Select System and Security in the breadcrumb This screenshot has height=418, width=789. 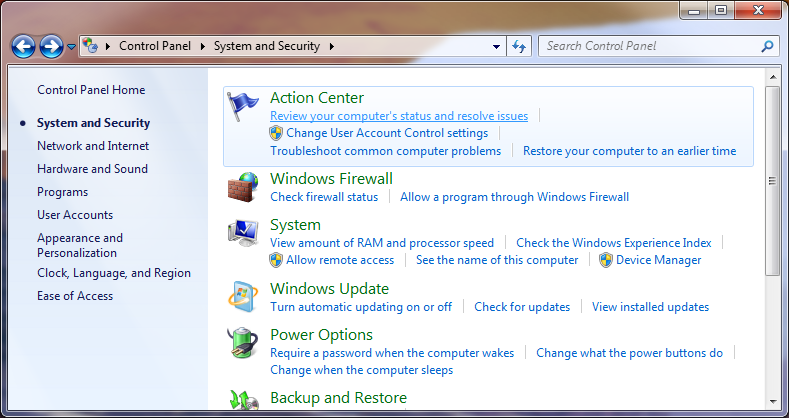(267, 46)
